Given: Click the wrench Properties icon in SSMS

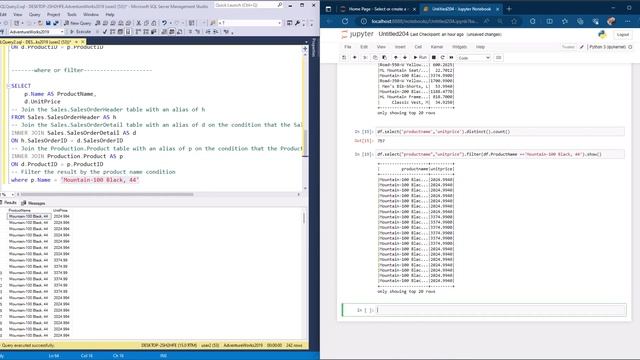Looking at the screenshot, I should (x=298, y=23).
